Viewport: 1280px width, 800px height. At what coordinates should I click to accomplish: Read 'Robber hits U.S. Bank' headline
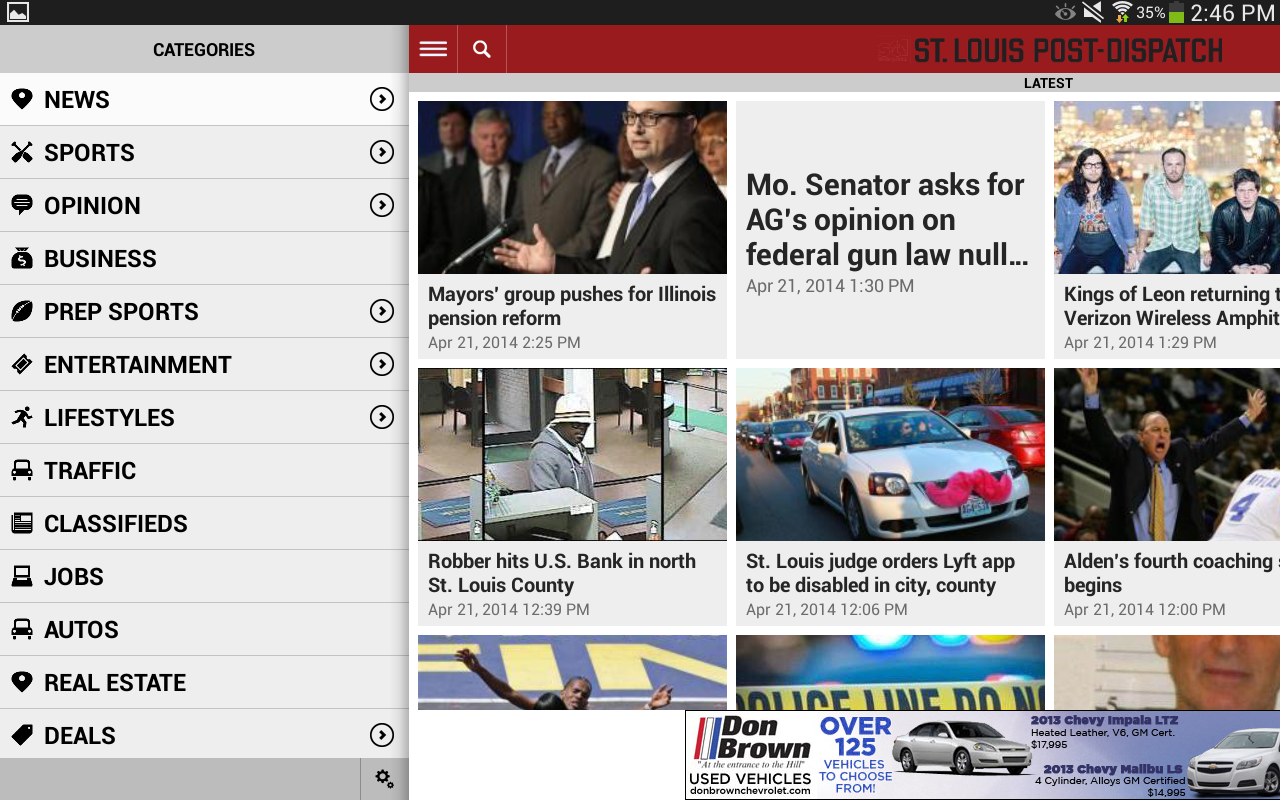(562, 573)
